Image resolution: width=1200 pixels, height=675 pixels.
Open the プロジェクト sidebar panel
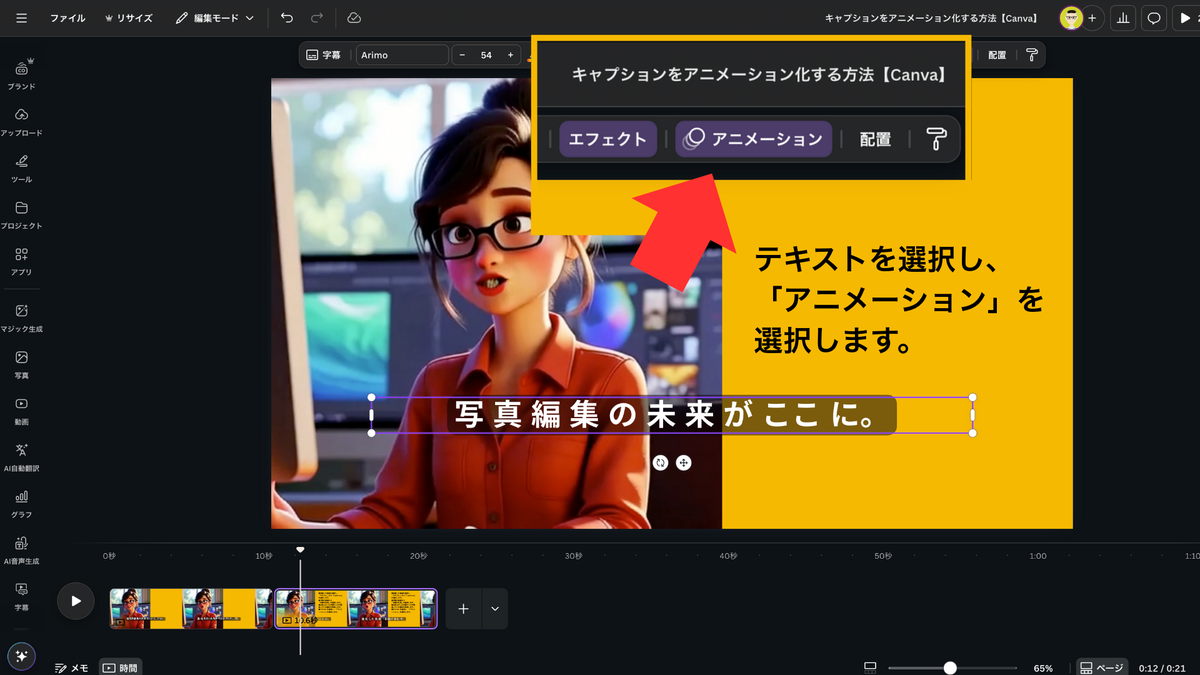[x=22, y=215]
